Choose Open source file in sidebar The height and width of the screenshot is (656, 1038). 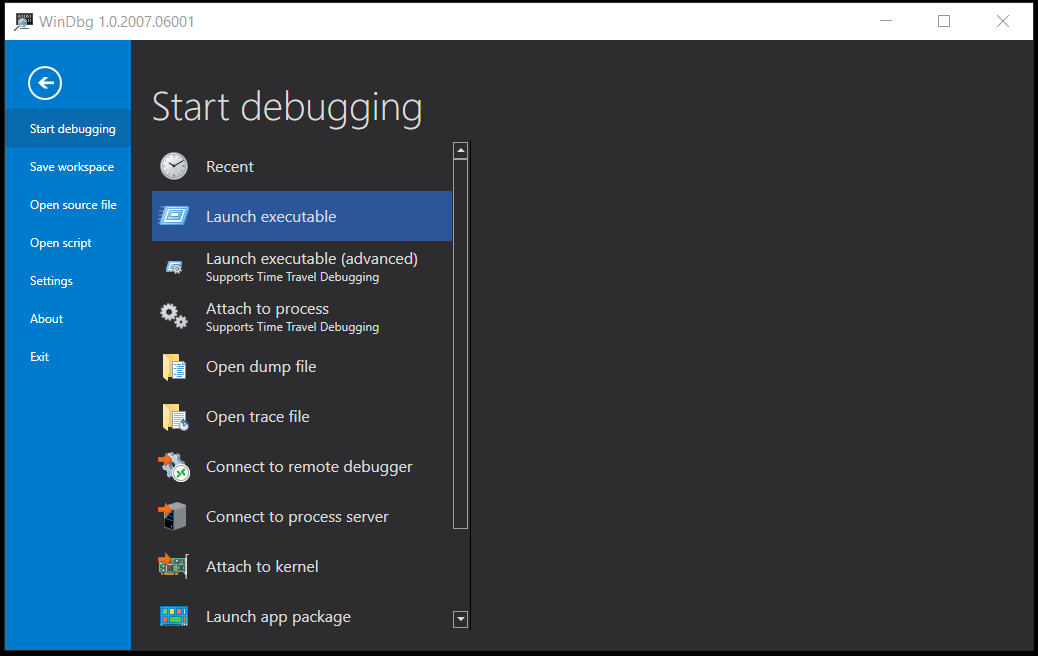click(68, 205)
